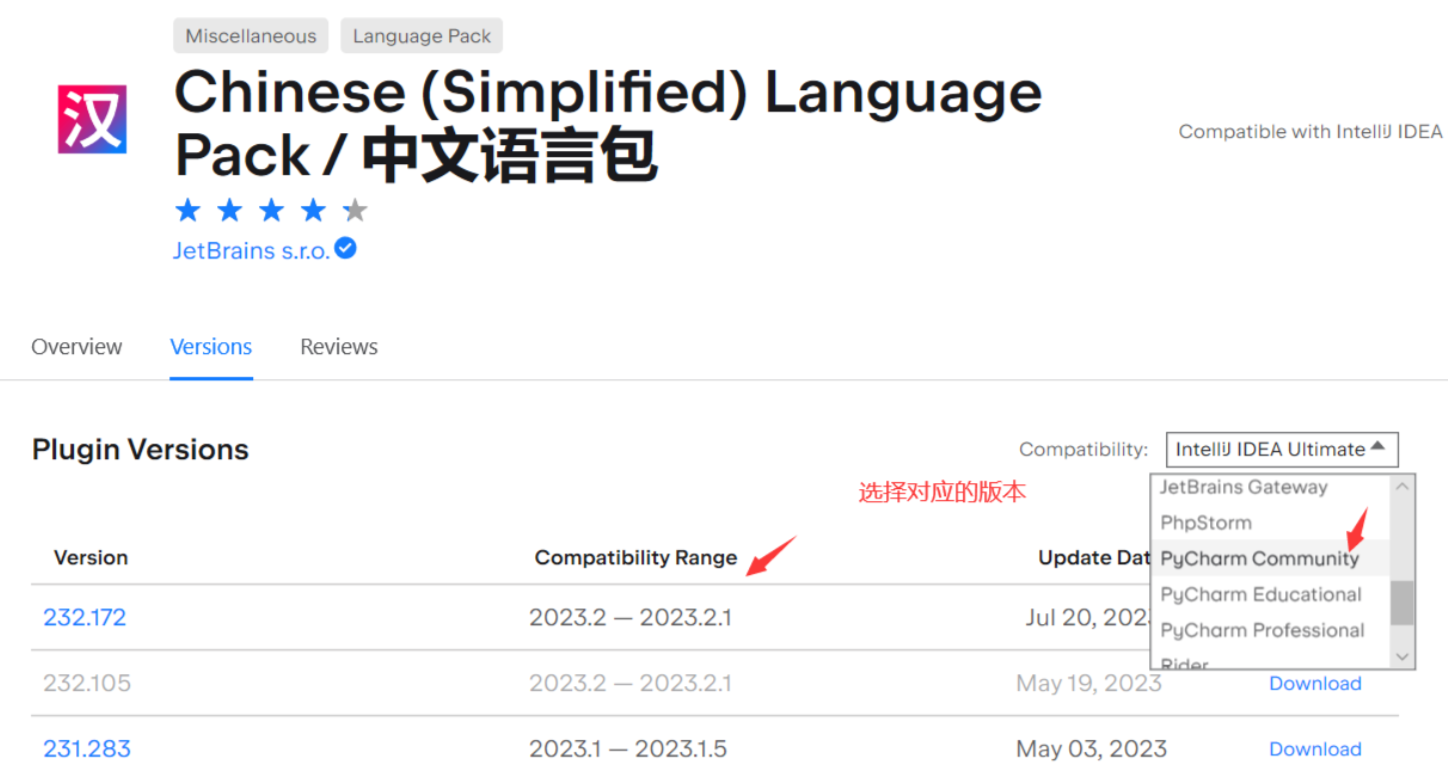Click the dropdown list scrollbar thumb

coord(1402,603)
